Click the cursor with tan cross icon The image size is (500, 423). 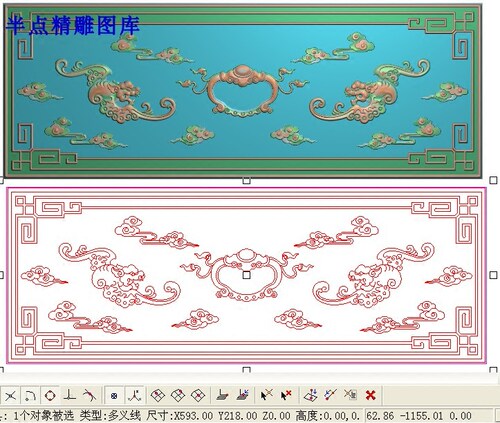click(266, 395)
